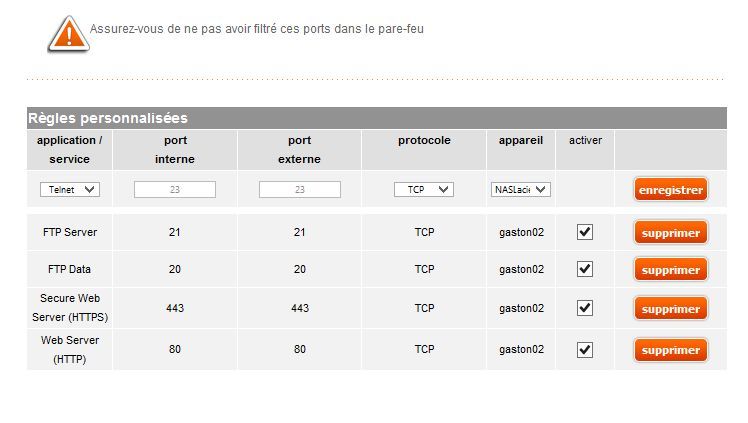Open the Telnet application dropdown
The image size is (748, 423).
coord(70,189)
